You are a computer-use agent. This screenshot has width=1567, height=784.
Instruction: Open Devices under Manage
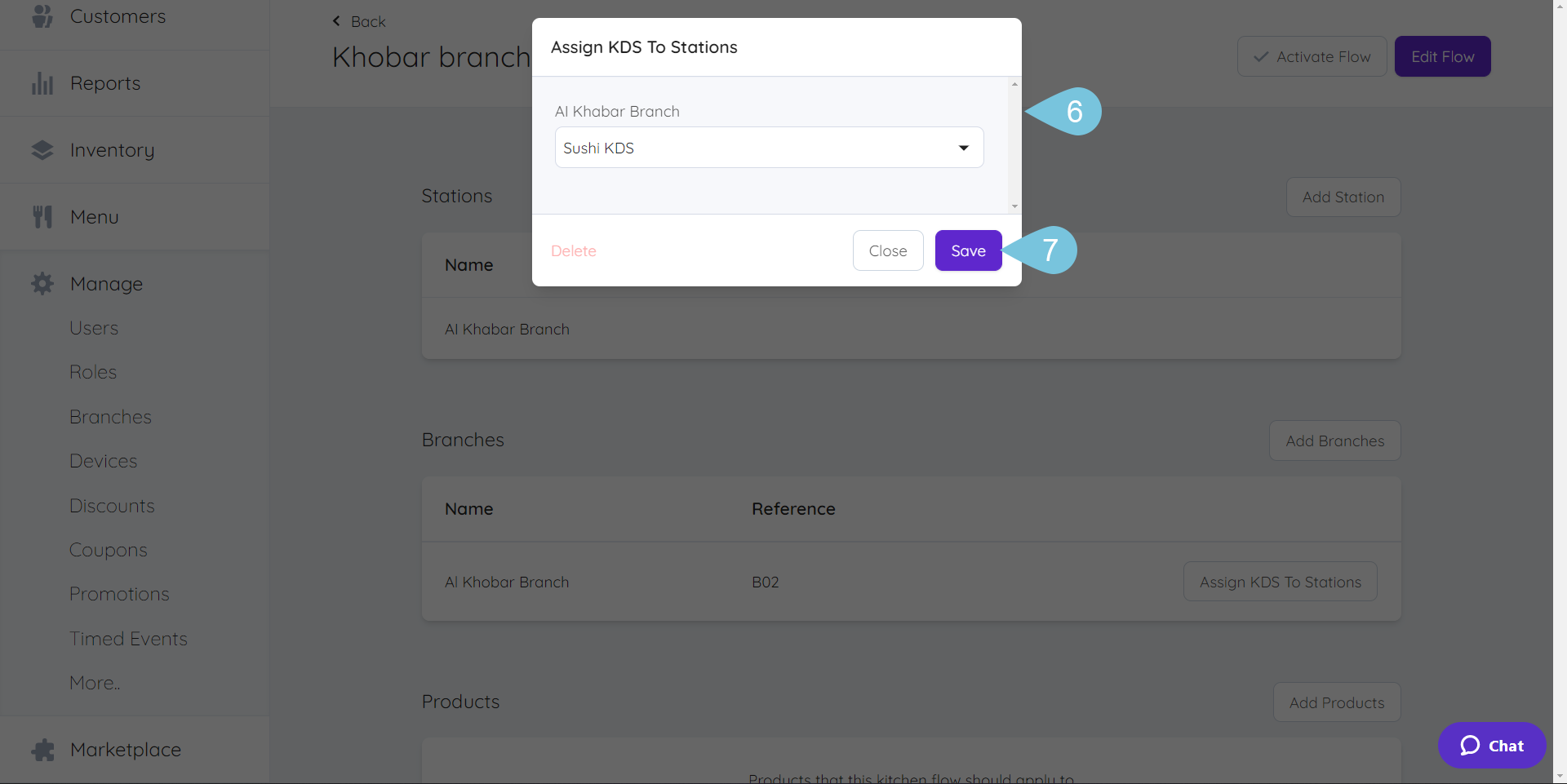coord(103,461)
